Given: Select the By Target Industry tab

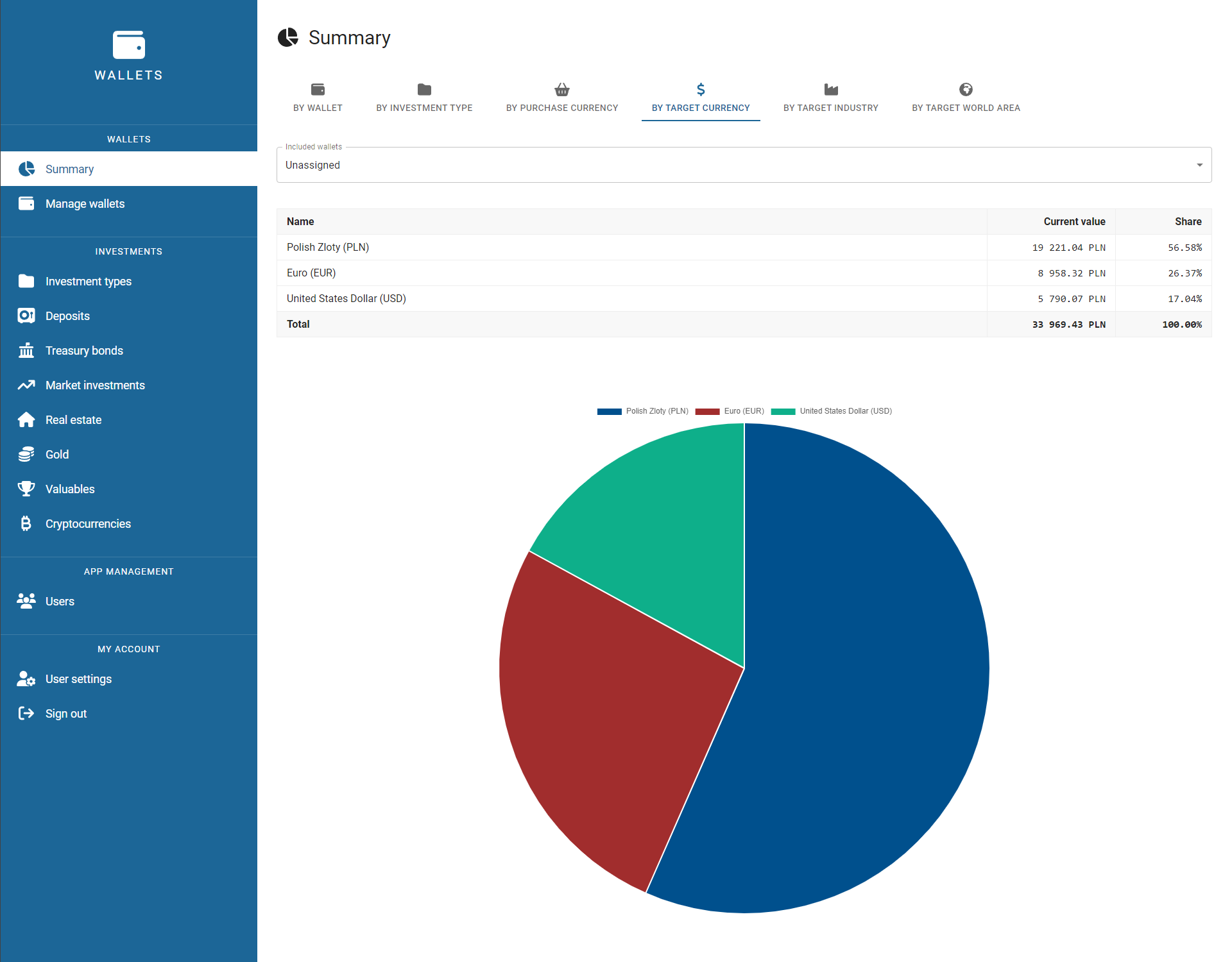Looking at the screenshot, I should point(831,99).
